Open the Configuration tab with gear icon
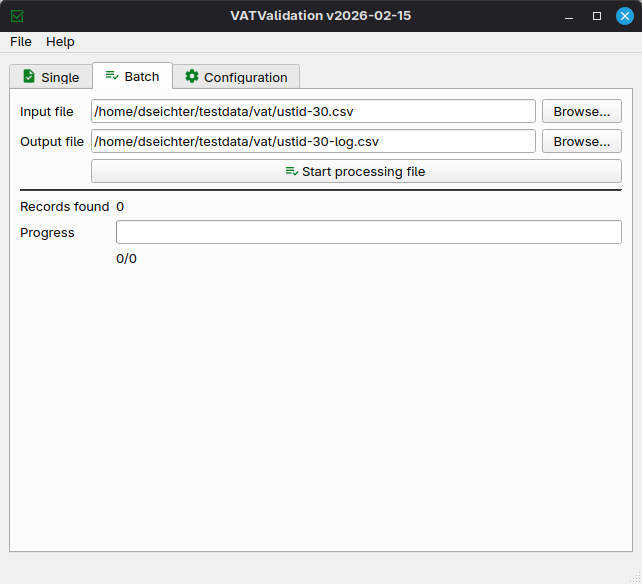This screenshot has height=584, width=642. [x=235, y=77]
